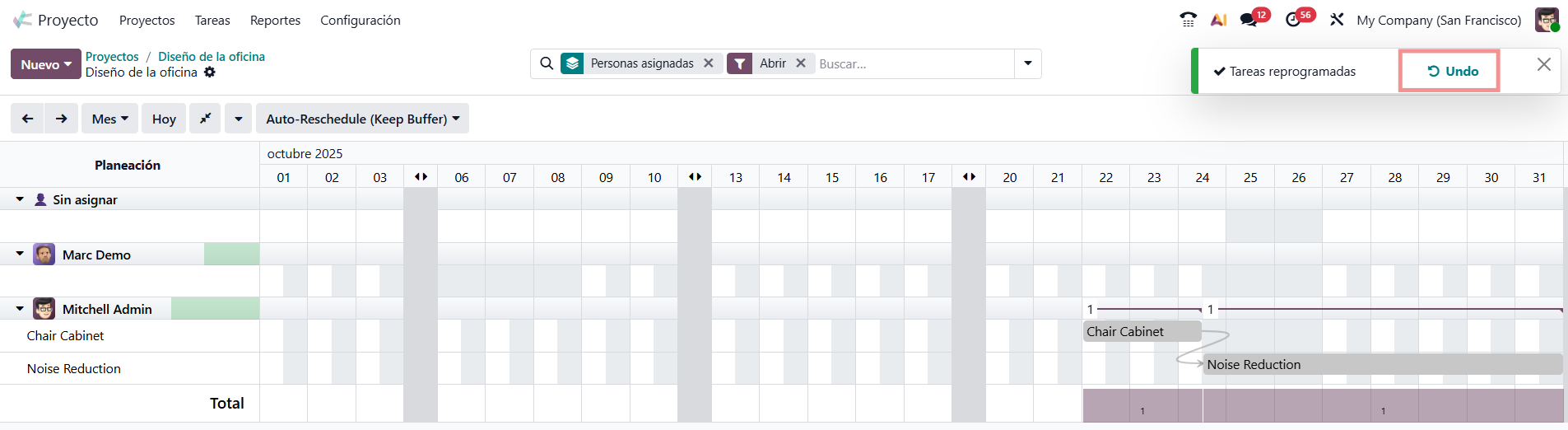Image resolution: width=1568 pixels, height=430 pixels.
Task: Expand the weekend columns after day 03
Action: coord(421,177)
